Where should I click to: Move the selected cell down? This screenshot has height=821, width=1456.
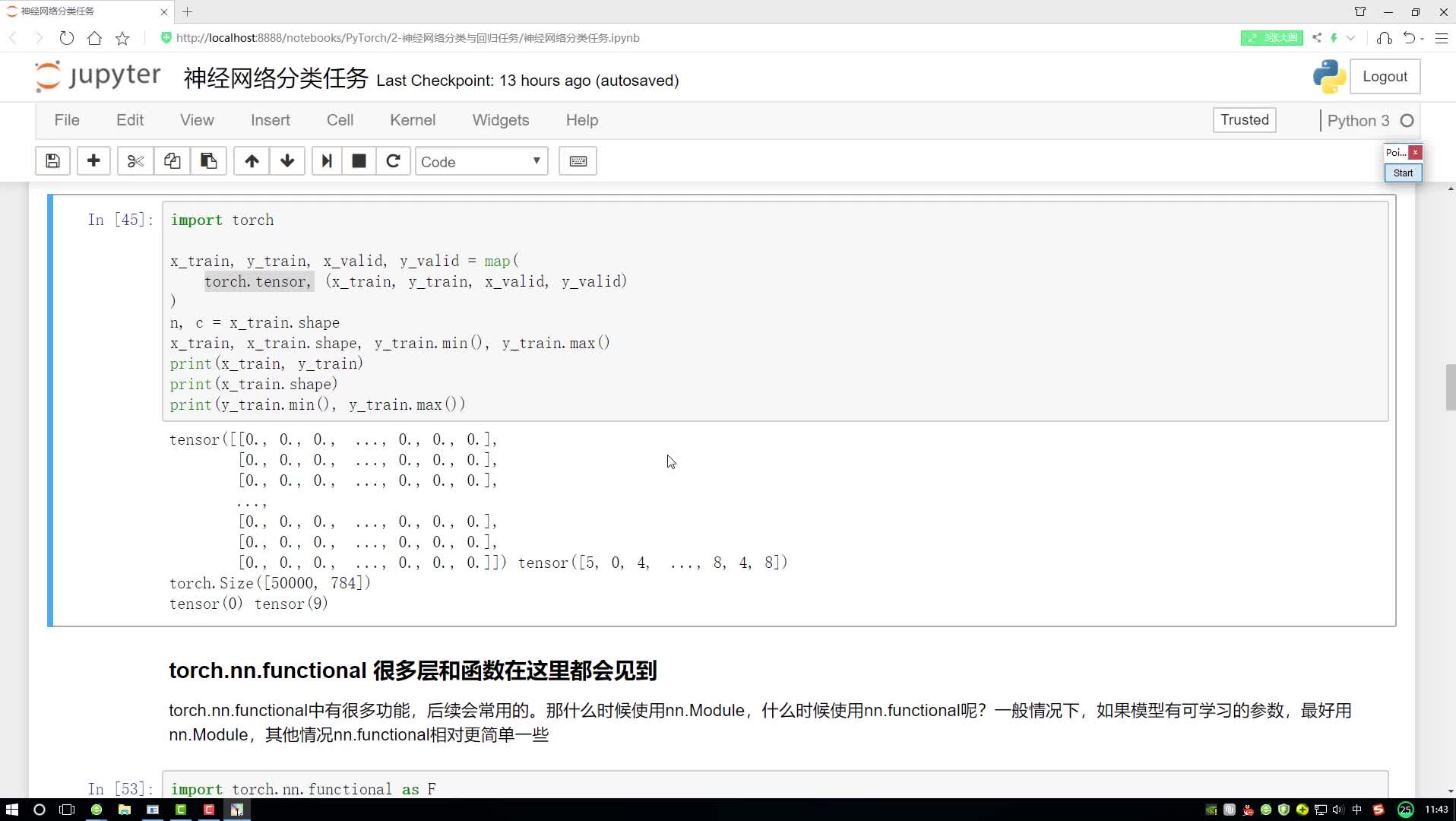pyautogui.click(x=287, y=161)
